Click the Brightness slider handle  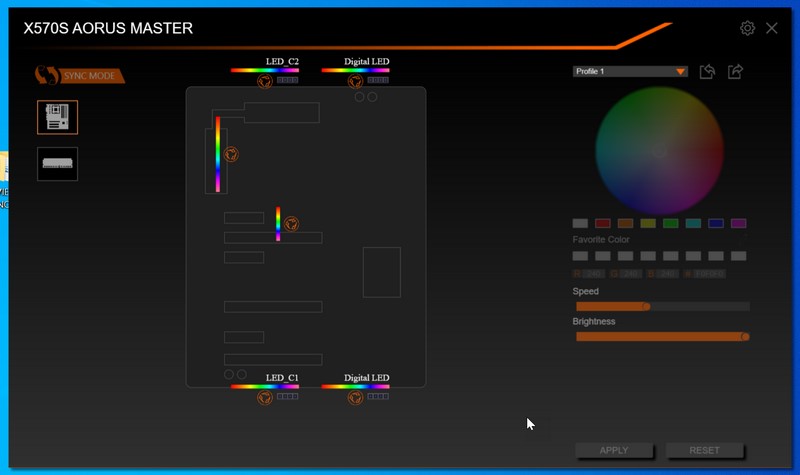point(745,337)
